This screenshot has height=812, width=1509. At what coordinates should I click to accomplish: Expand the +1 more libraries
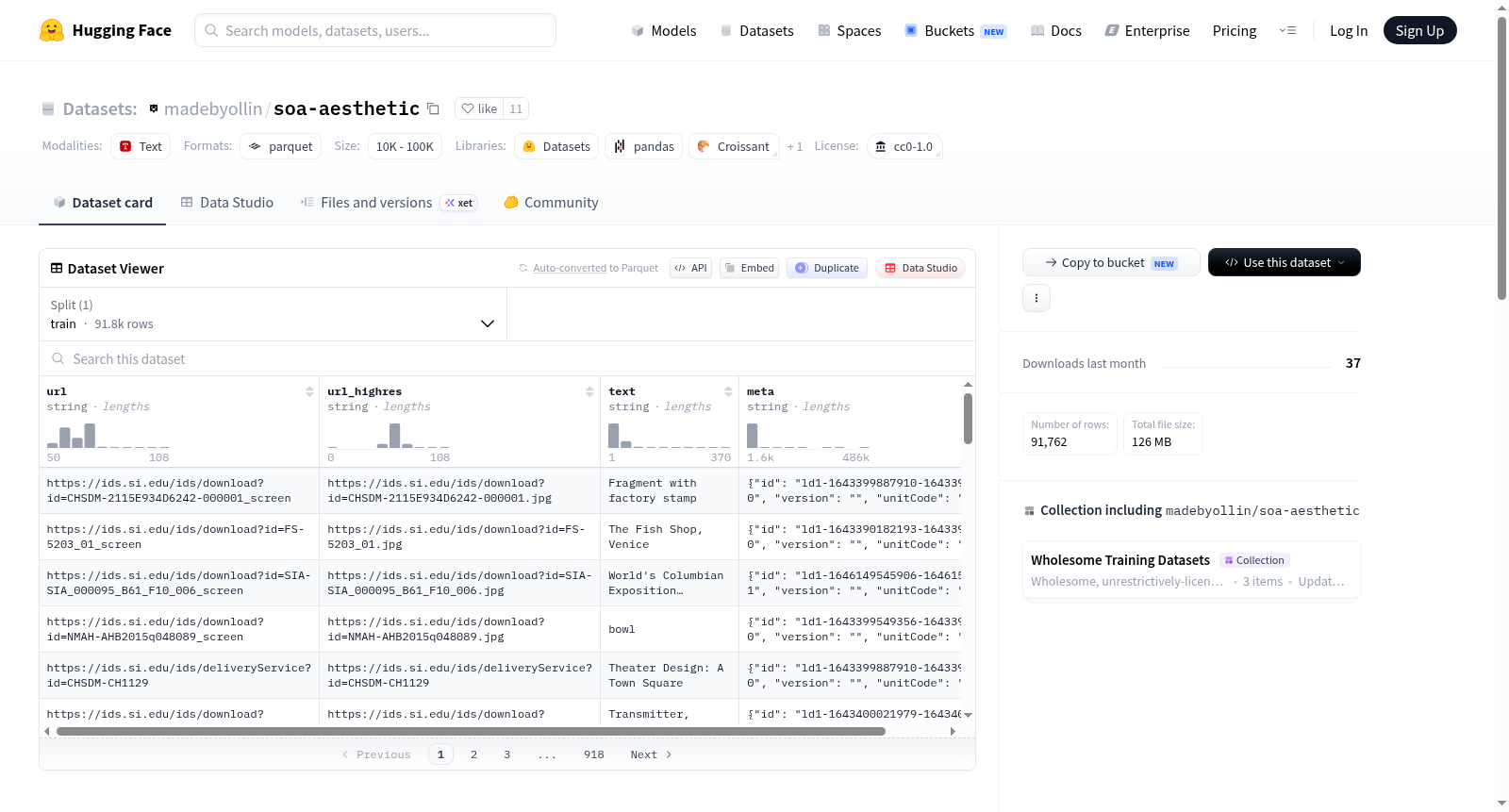click(795, 146)
